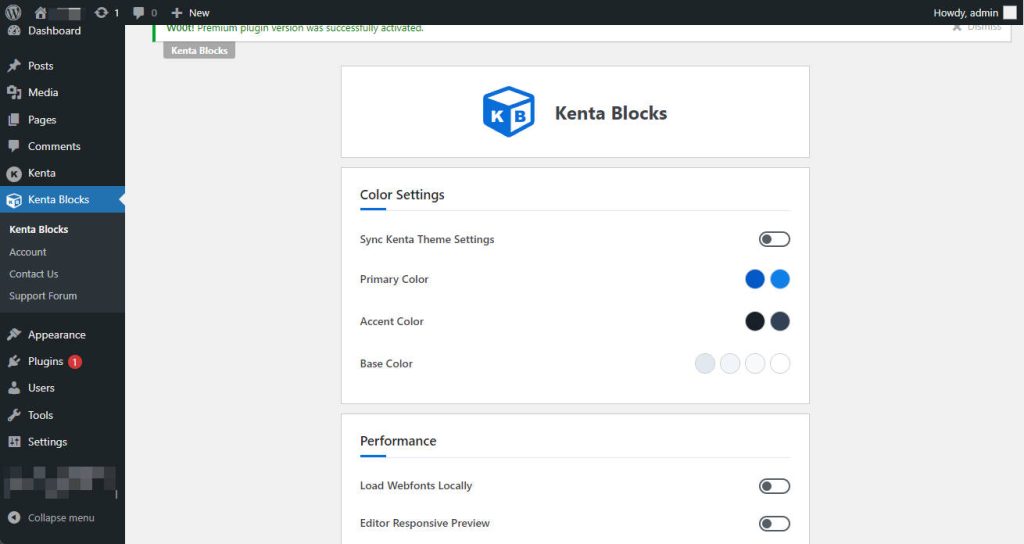Click the Kenta Blocks title text
1024x544 pixels.
(611, 113)
